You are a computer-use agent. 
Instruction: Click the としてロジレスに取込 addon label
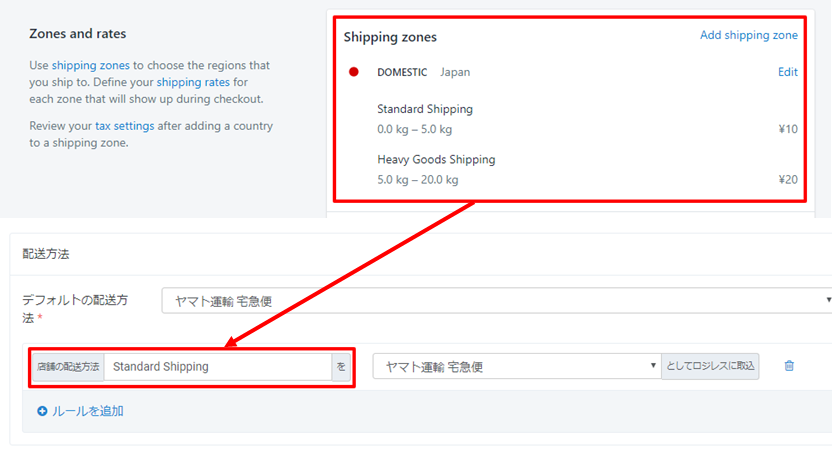[x=710, y=366]
